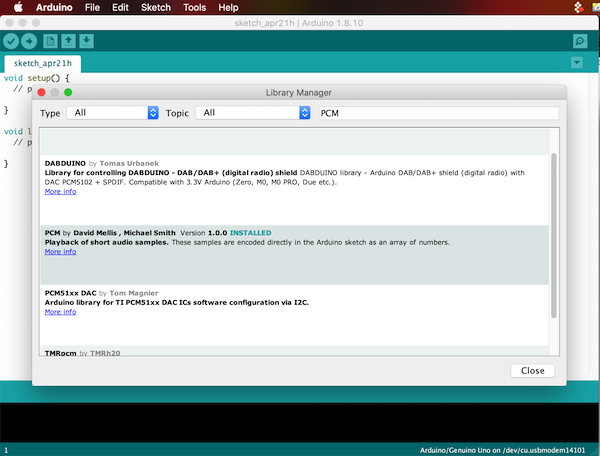Click the red close dot of Library Manager
600x456 pixels.
click(x=42, y=92)
